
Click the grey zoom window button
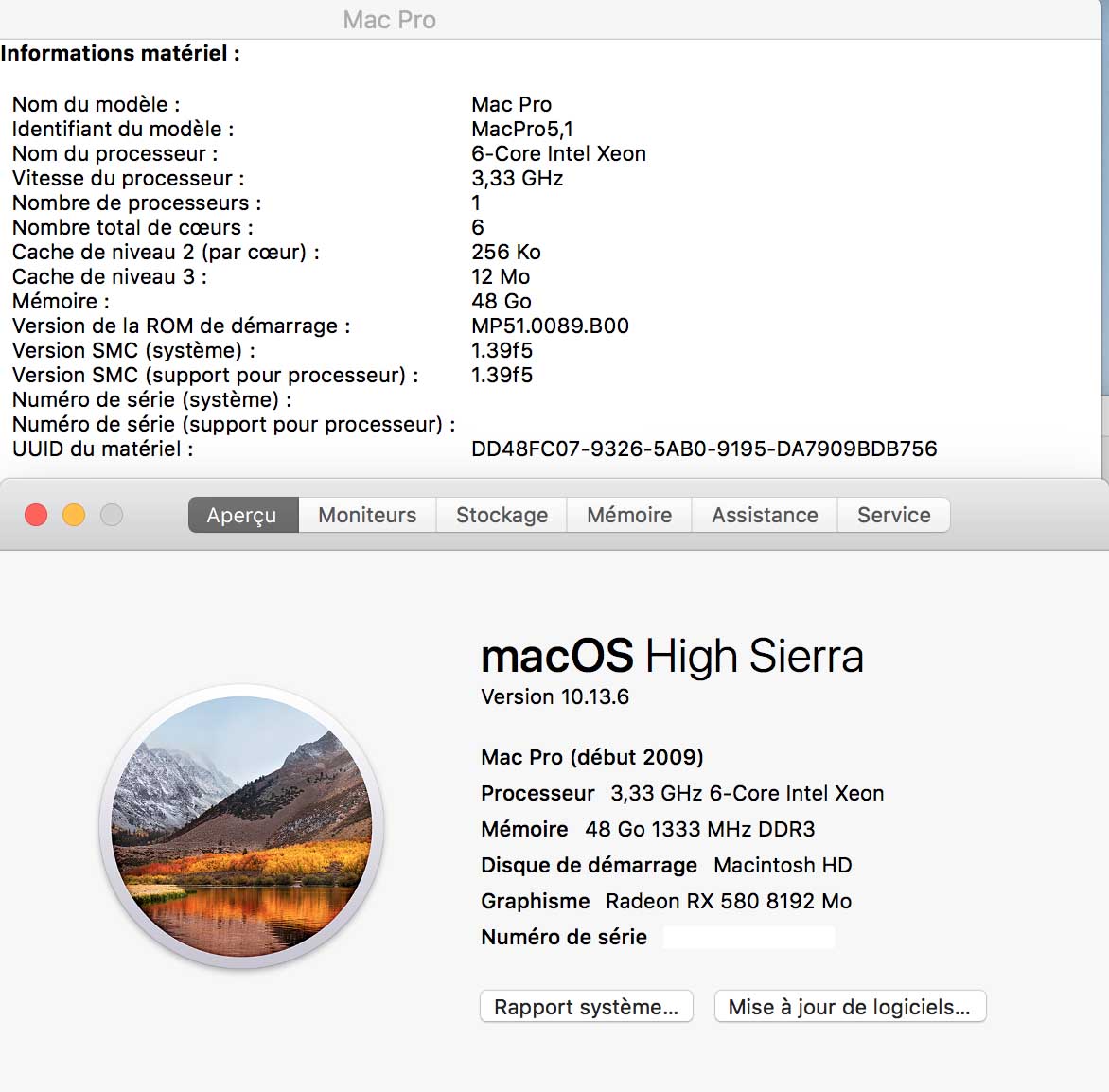click(112, 515)
